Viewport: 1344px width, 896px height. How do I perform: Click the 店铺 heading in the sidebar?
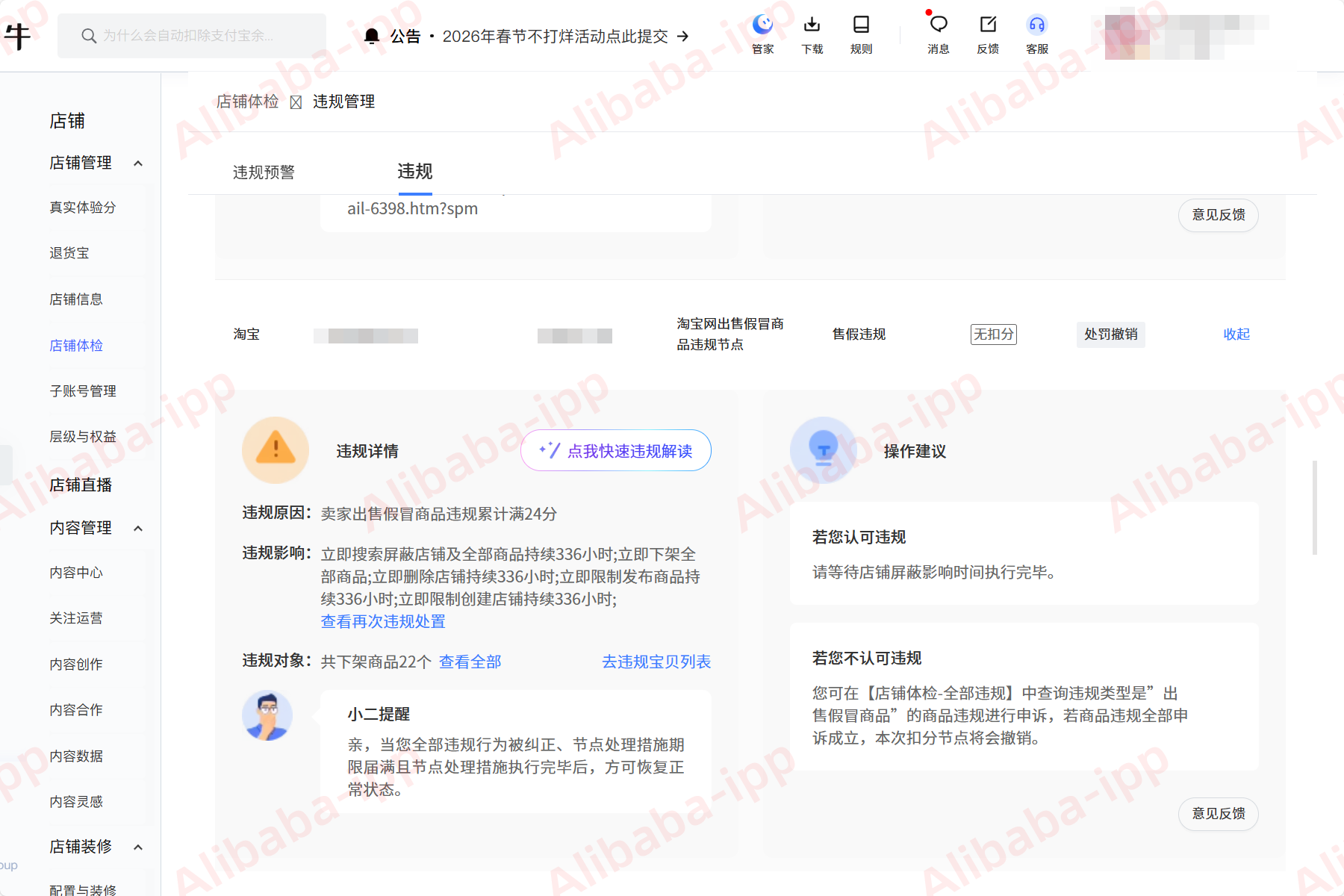(67, 121)
